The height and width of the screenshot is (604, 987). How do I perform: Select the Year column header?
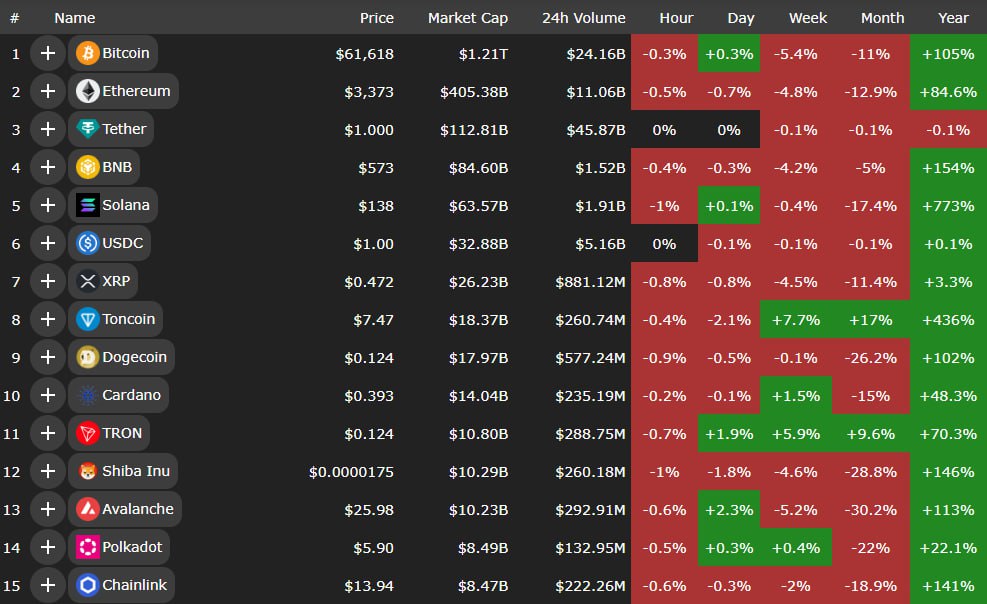point(952,18)
